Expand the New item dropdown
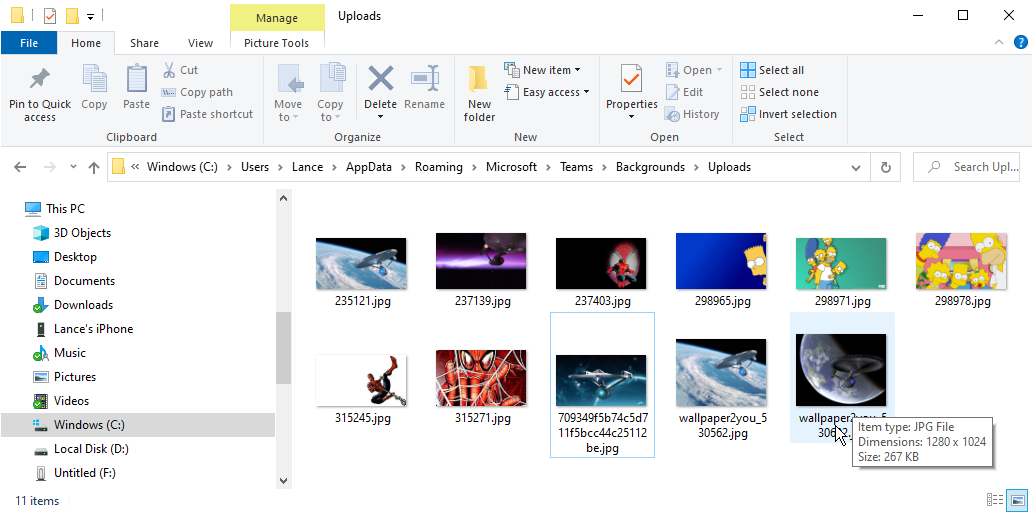The height and width of the screenshot is (513, 1033). click(x=578, y=70)
